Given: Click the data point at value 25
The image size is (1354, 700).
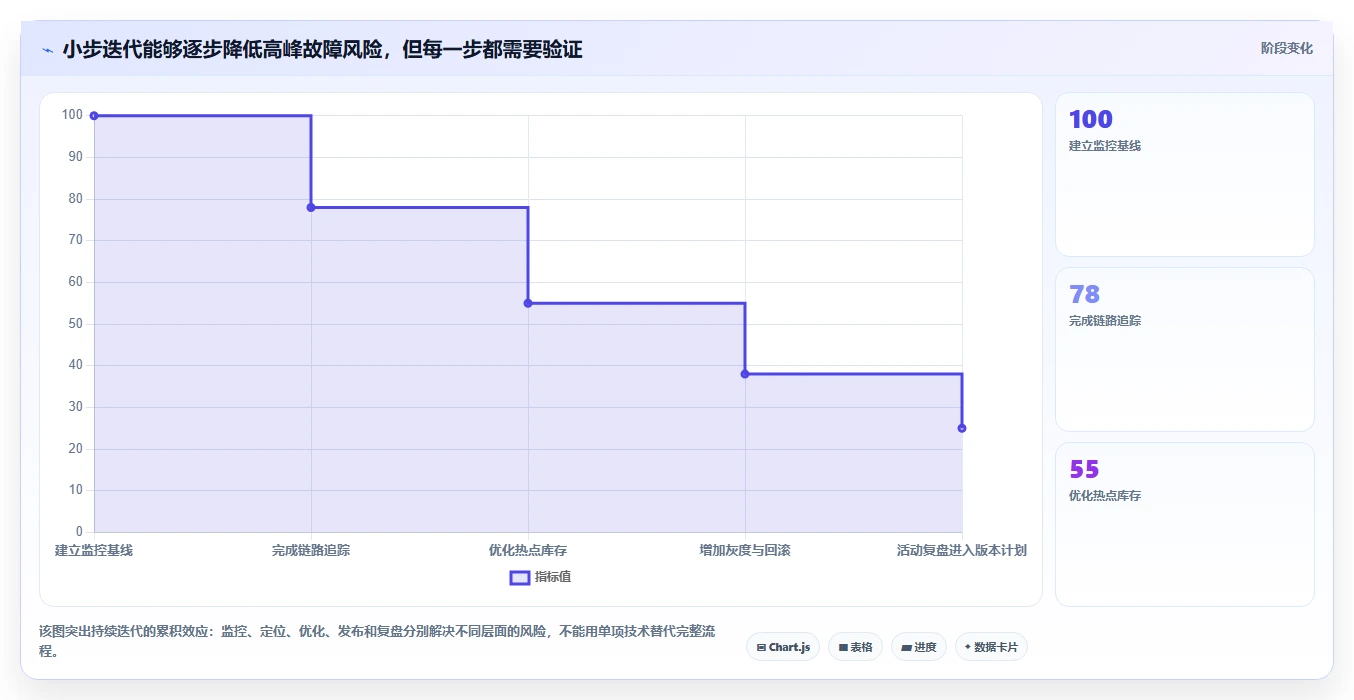Looking at the screenshot, I should click(962, 428).
